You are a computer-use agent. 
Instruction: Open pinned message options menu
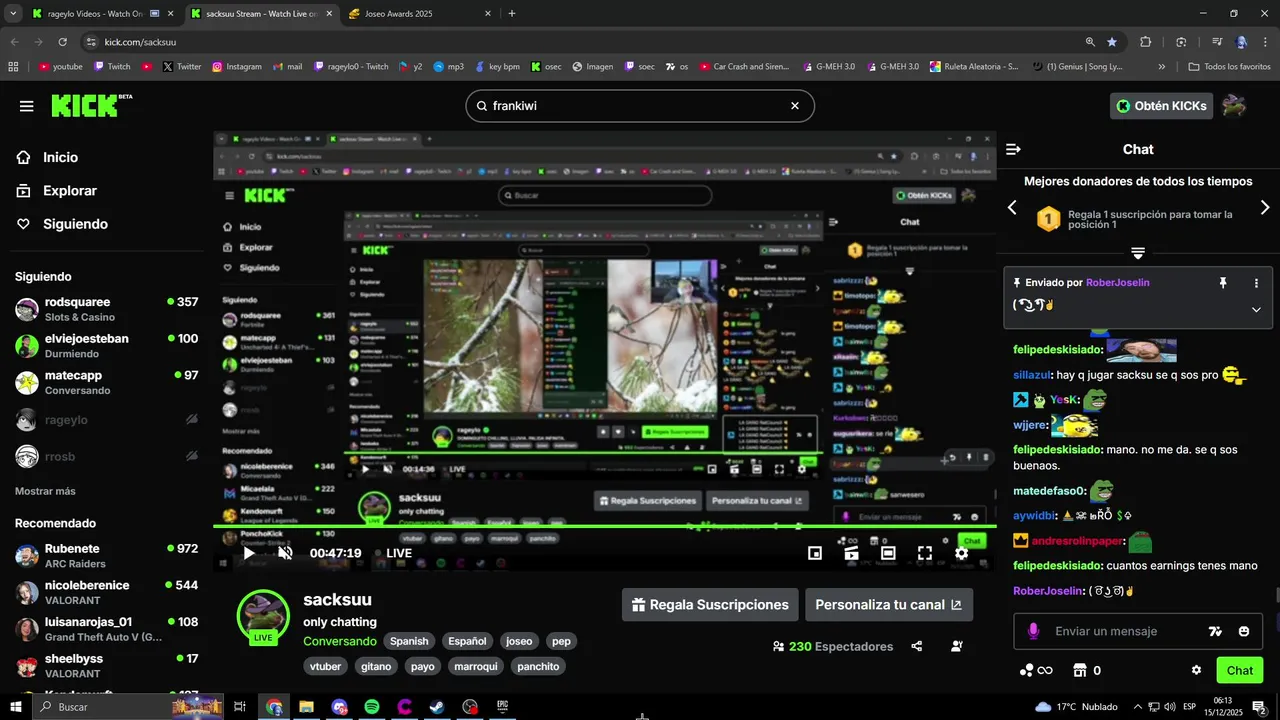click(x=1256, y=283)
